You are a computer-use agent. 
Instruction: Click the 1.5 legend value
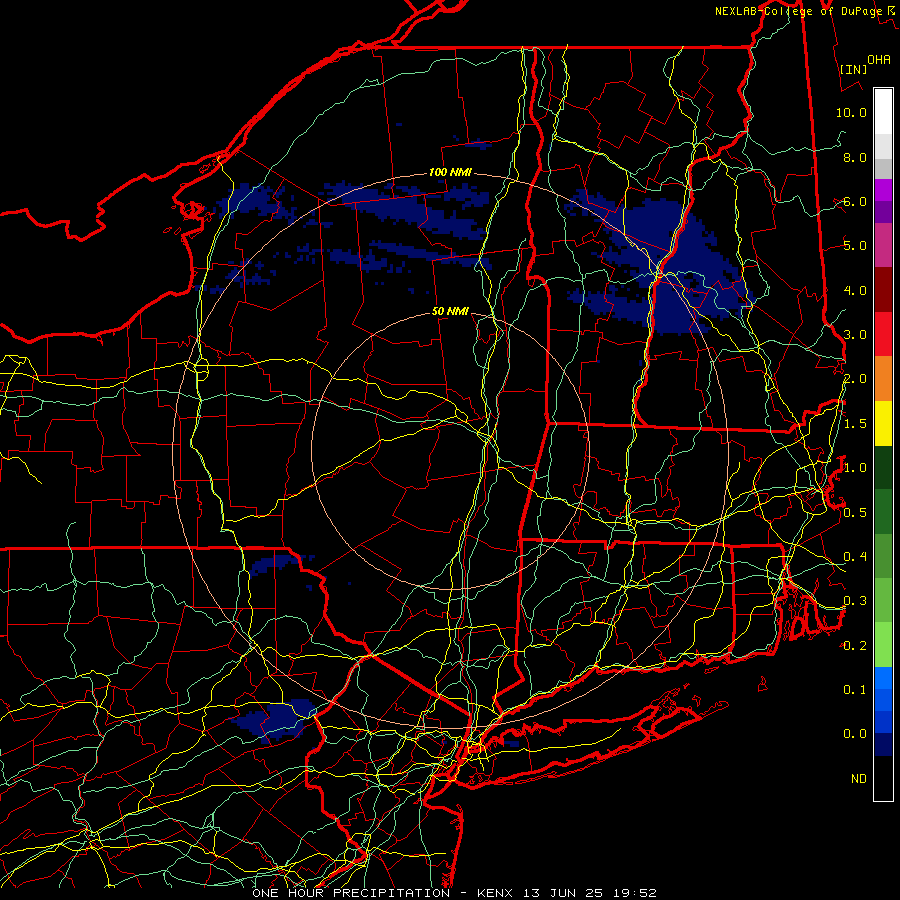[x=855, y=424]
